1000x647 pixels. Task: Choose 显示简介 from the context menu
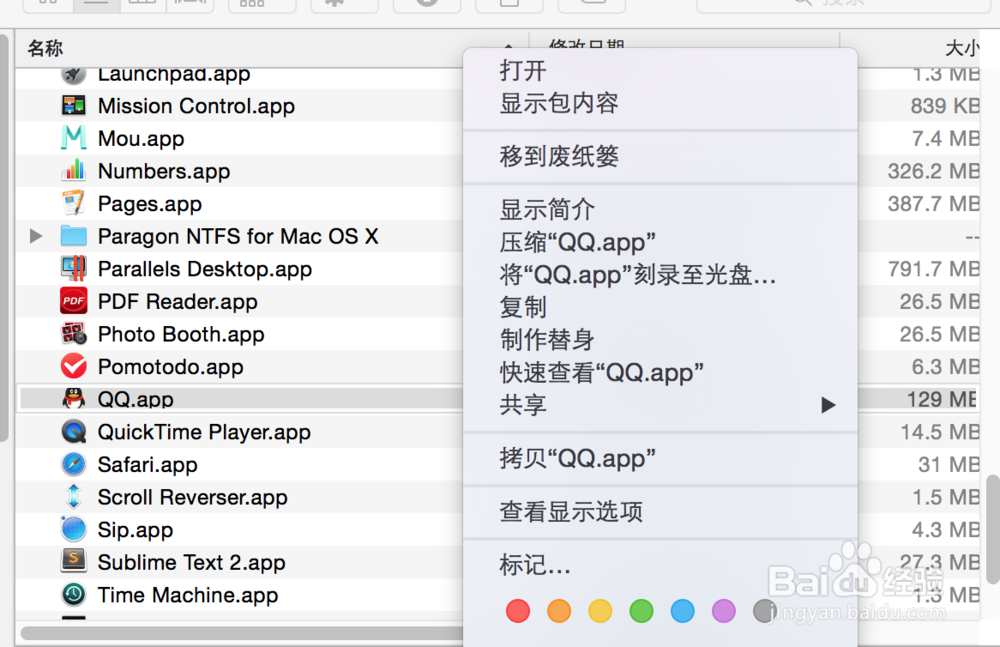(547, 210)
